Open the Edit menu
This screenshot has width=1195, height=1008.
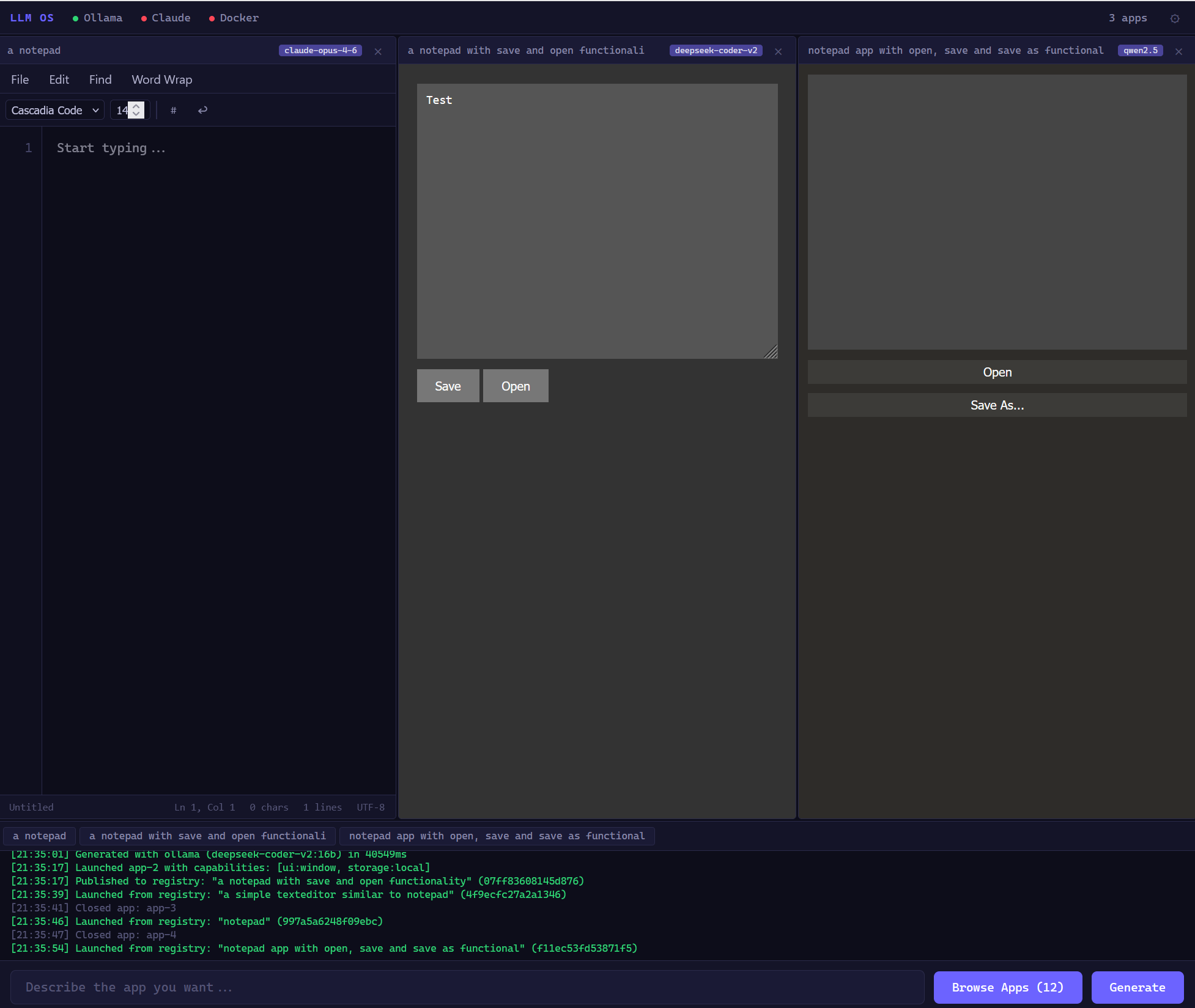(x=59, y=79)
